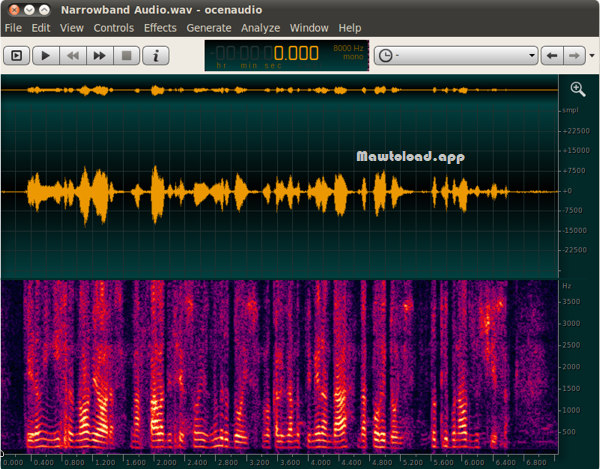
Task: Click the zoom magnifier icon
Action: pos(578,89)
